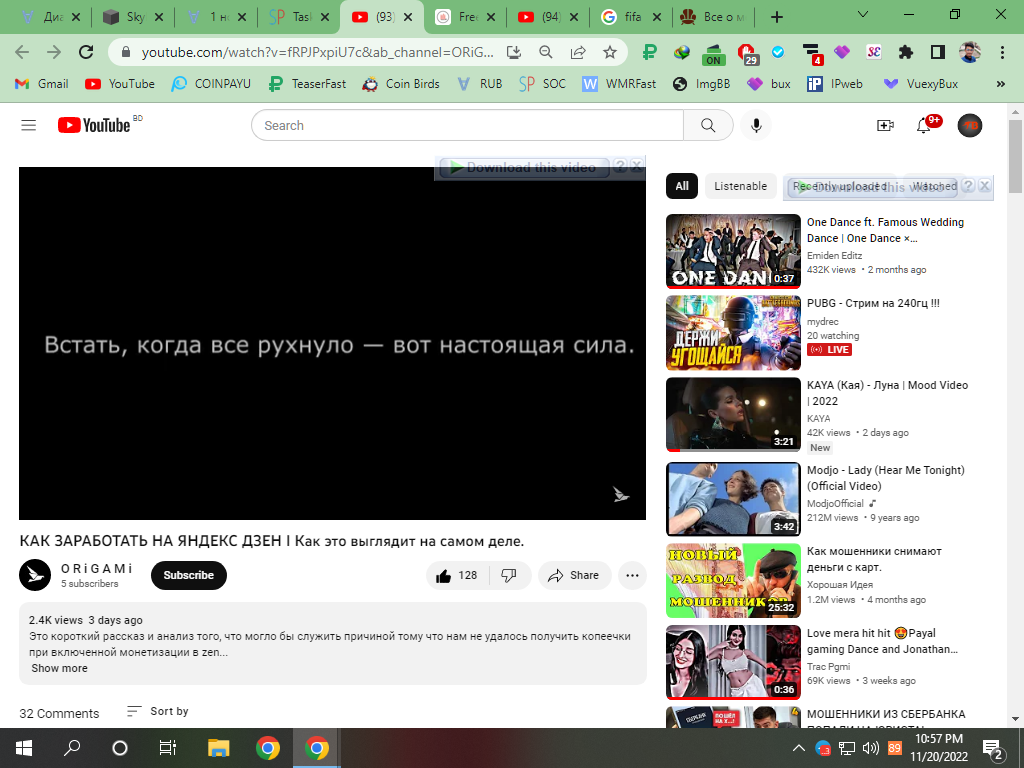Click the Share button
The height and width of the screenshot is (768, 1024).
point(574,575)
